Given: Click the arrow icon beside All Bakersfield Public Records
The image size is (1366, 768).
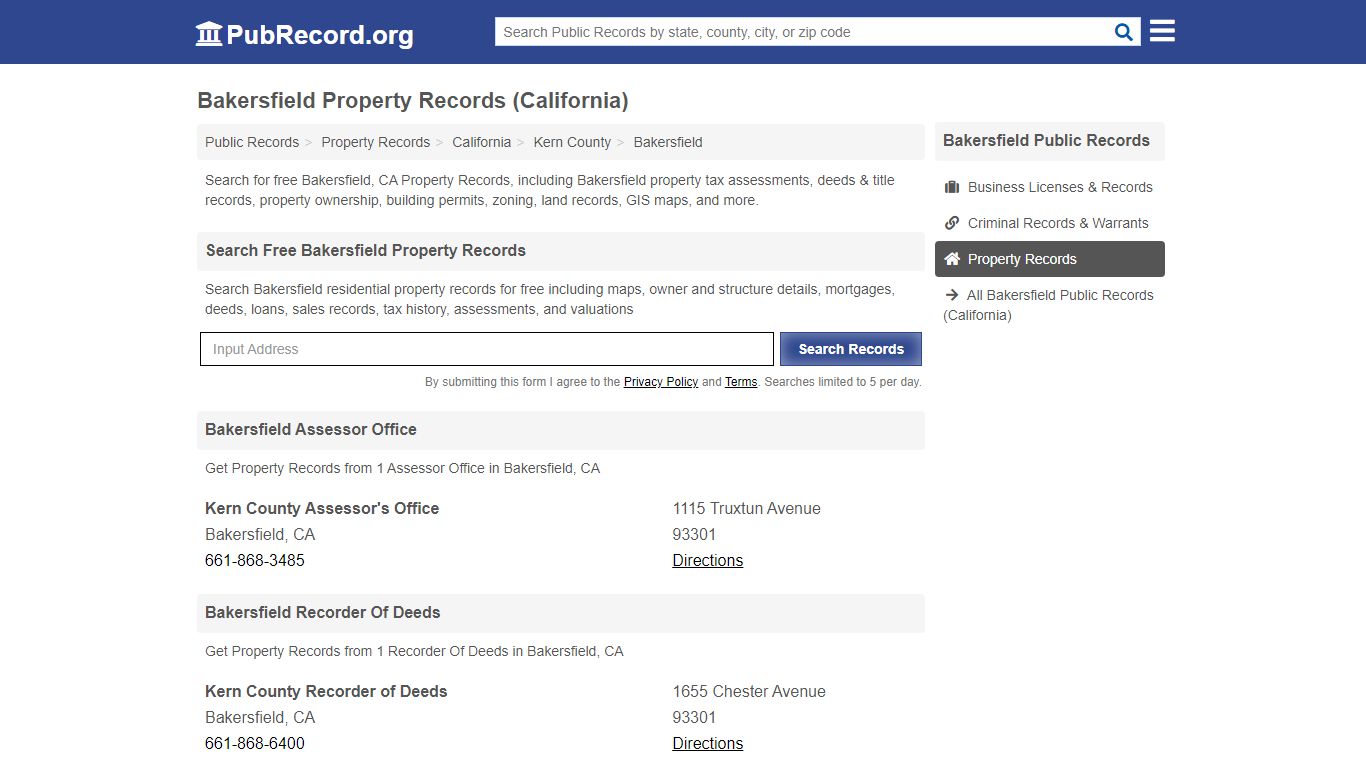Looking at the screenshot, I should [951, 295].
